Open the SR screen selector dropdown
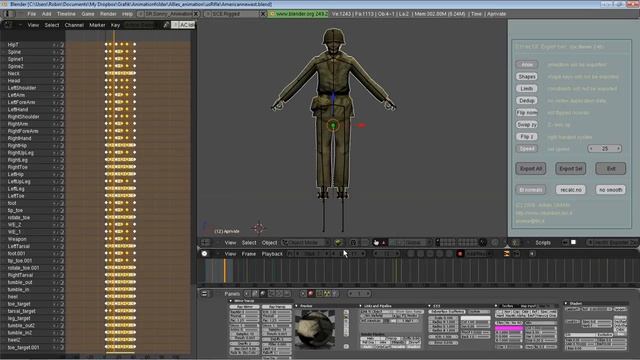This screenshot has height=360, width=640. pyautogui.click(x=141, y=14)
